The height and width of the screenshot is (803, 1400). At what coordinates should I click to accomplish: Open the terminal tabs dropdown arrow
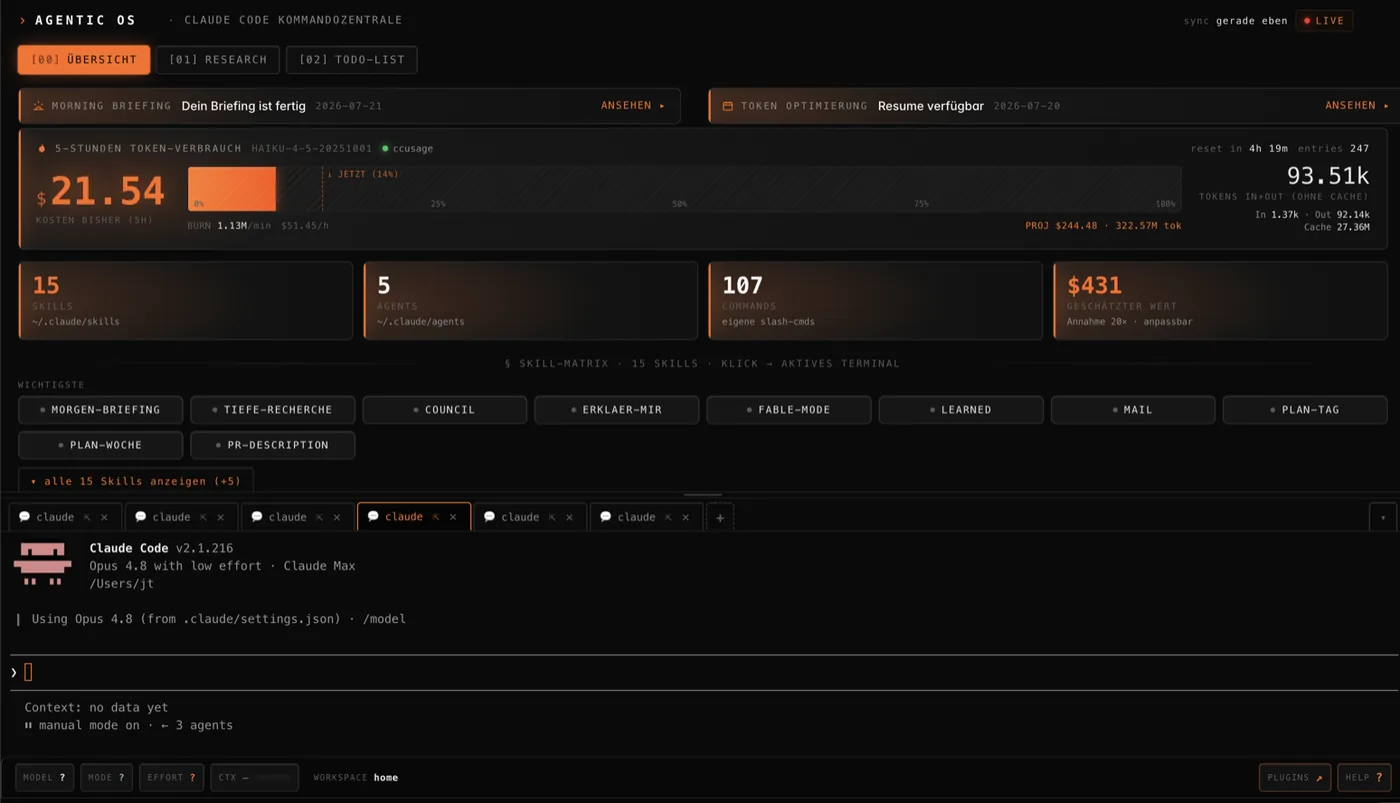[x=1383, y=517]
